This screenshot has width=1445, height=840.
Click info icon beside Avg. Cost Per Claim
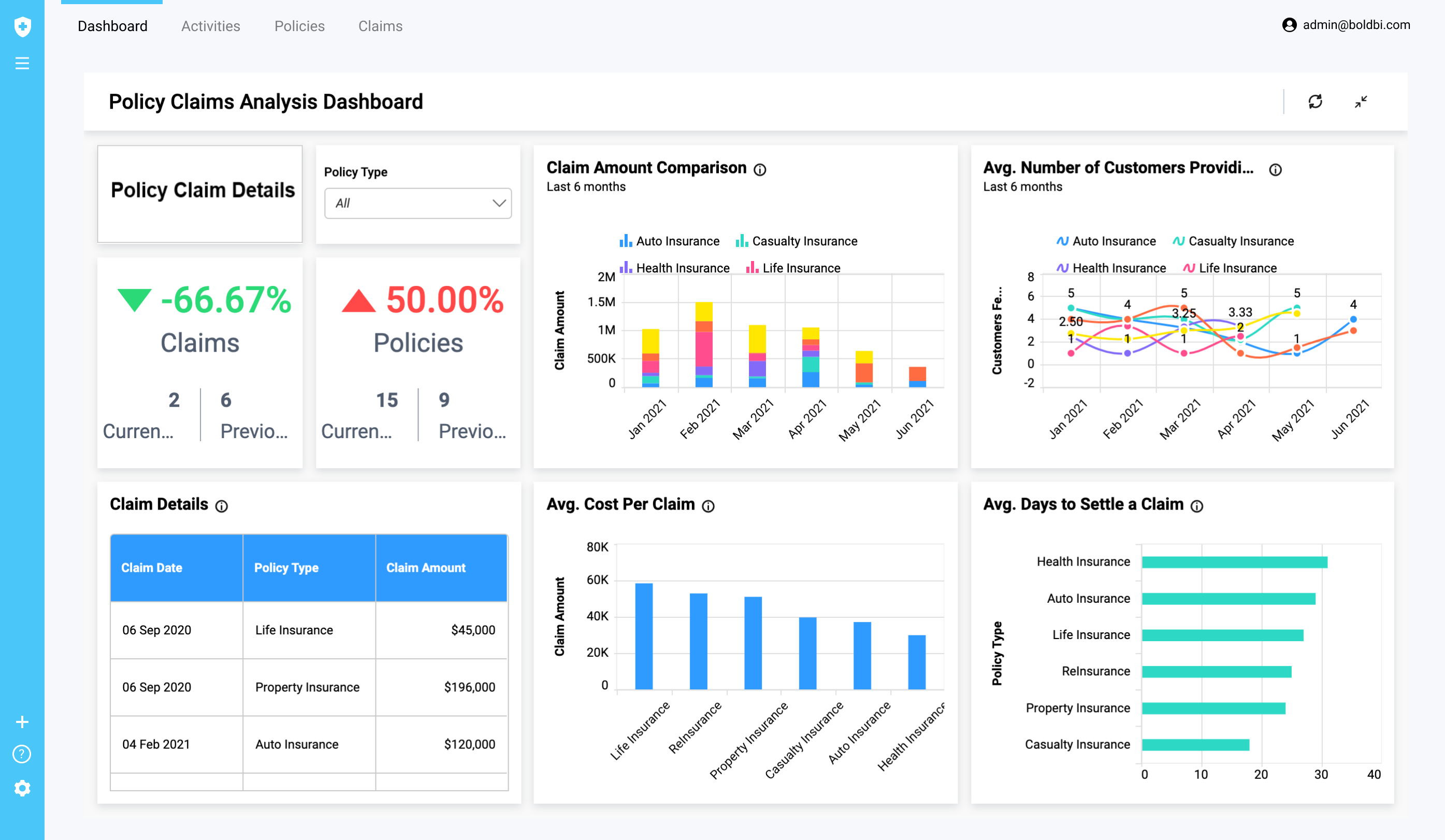pyautogui.click(x=708, y=506)
